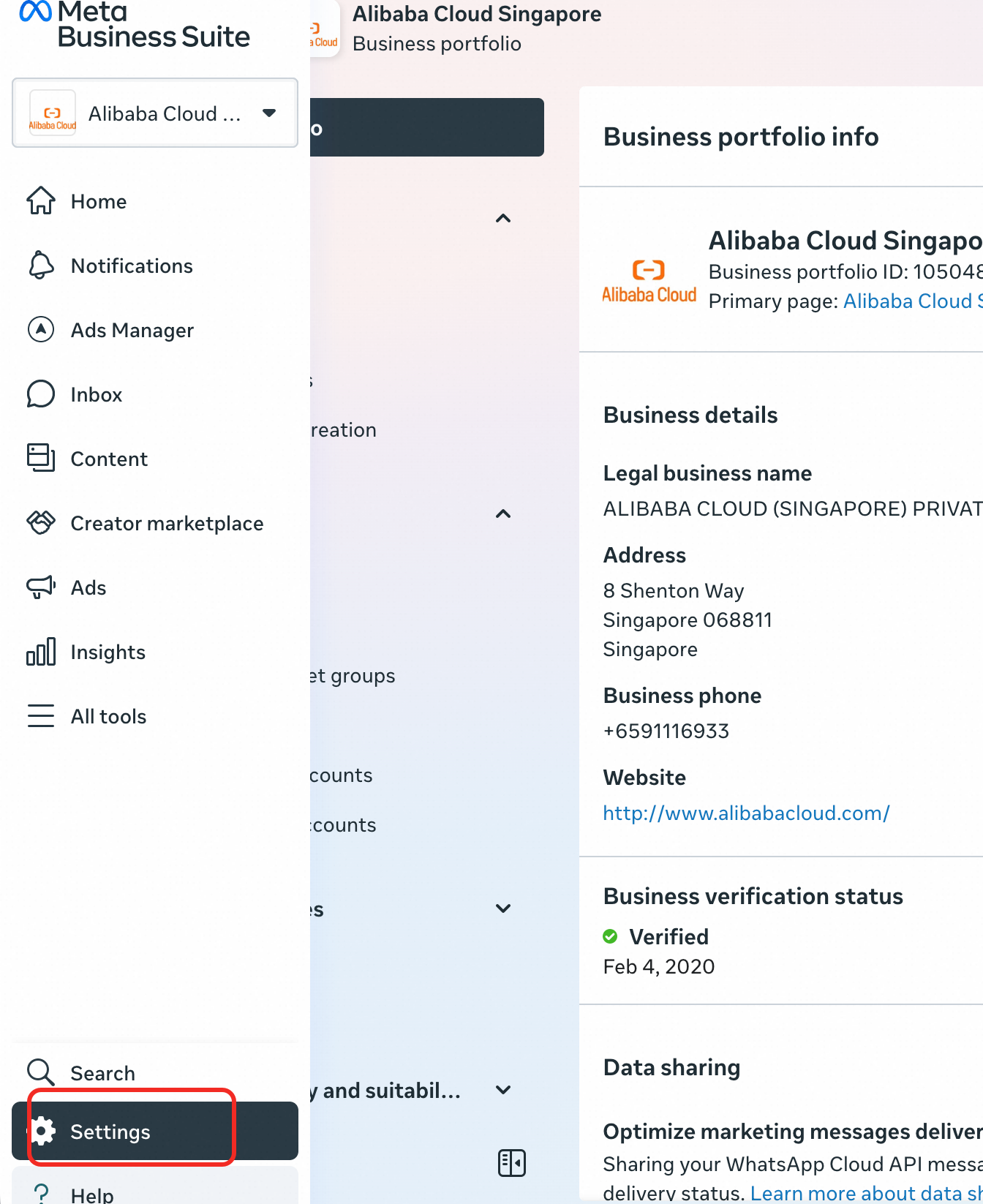
Task: Click the Home house icon
Action: click(x=41, y=201)
